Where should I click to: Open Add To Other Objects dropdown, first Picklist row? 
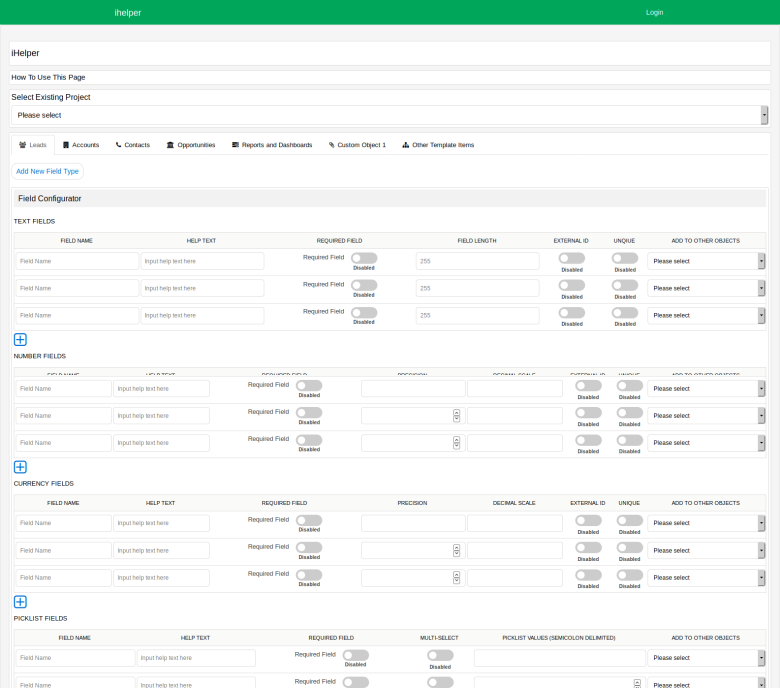[706, 658]
